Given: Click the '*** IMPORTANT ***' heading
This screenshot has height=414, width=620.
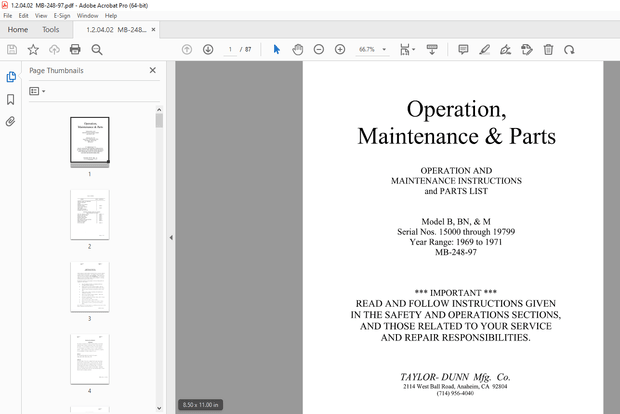Looking at the screenshot, I should (456, 293).
